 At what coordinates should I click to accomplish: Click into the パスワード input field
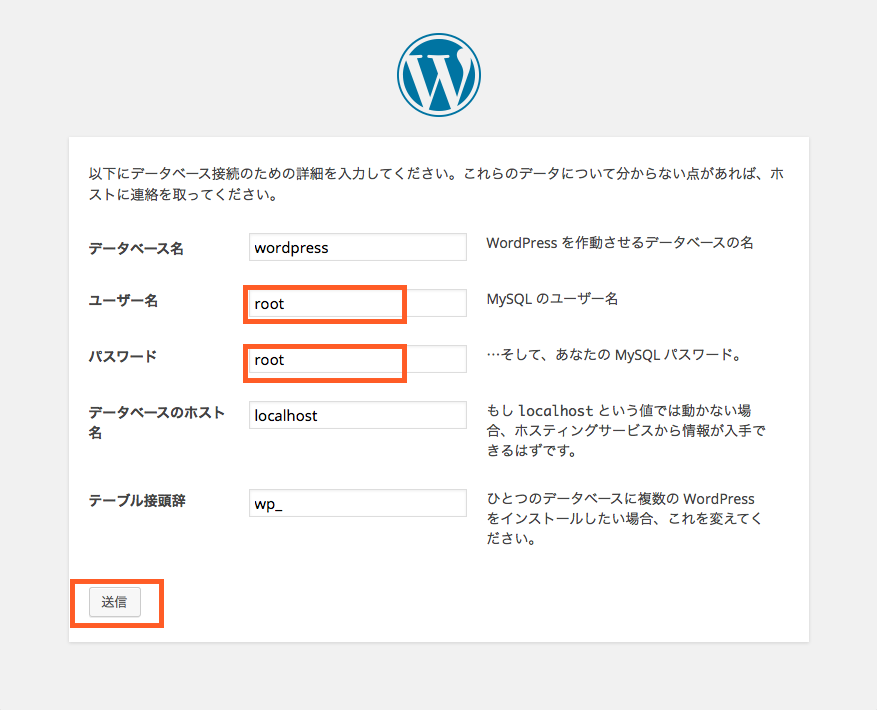[x=357, y=359]
